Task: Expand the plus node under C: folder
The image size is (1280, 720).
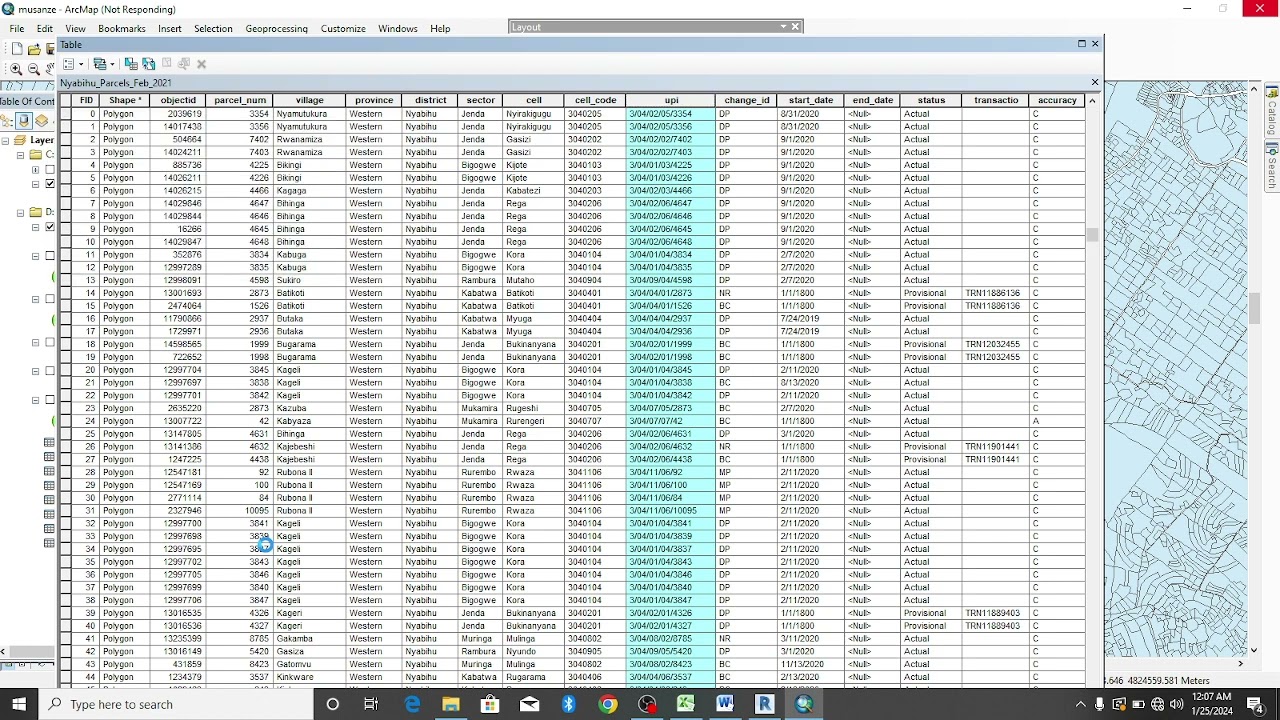Action: tap(35, 169)
